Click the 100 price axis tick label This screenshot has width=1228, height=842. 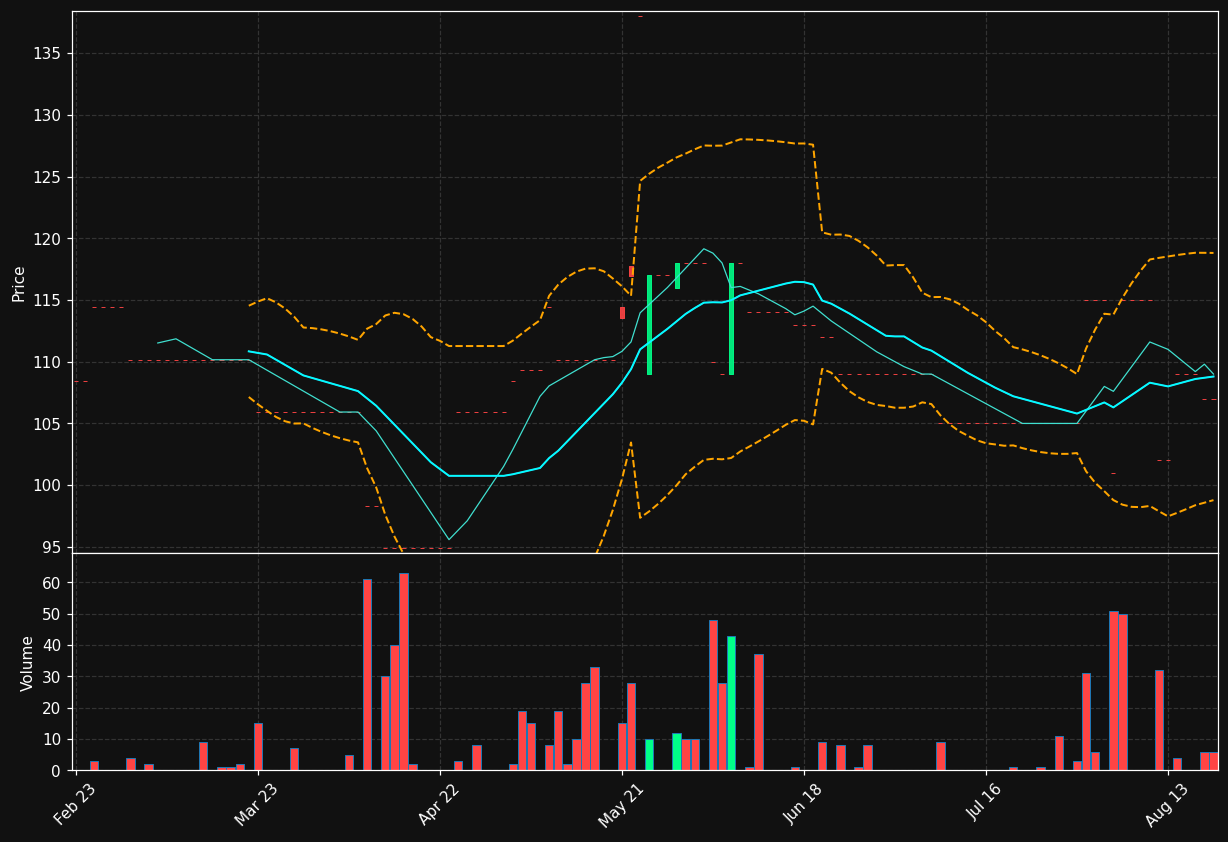point(48,486)
